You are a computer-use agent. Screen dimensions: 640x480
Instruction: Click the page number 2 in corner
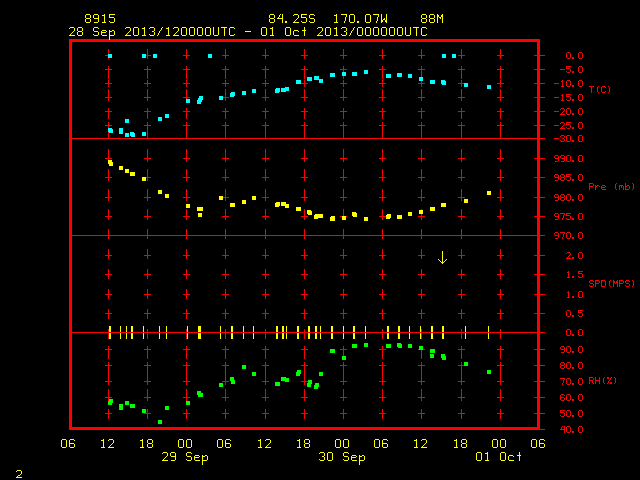(19, 474)
